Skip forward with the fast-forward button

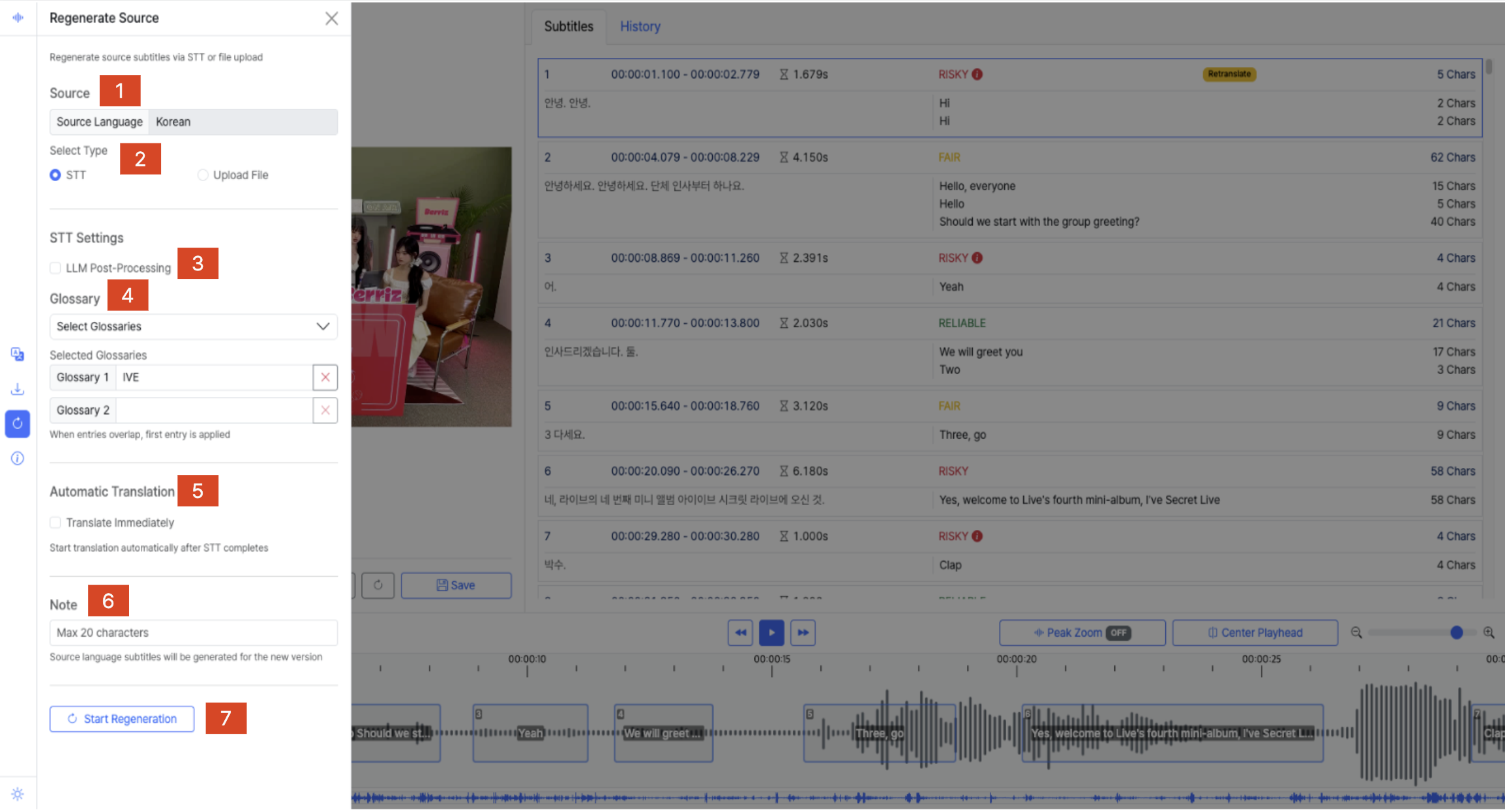click(x=803, y=633)
